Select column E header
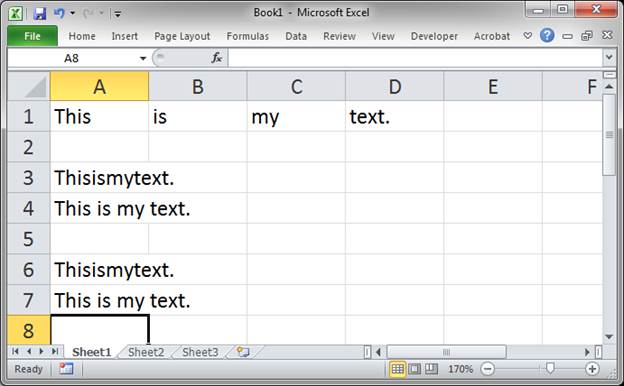 [x=493, y=86]
